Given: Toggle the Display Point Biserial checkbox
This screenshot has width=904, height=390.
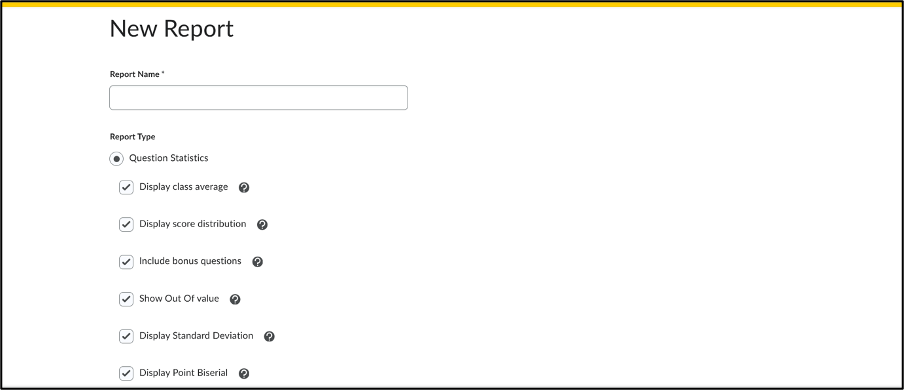Looking at the screenshot, I should (x=126, y=373).
